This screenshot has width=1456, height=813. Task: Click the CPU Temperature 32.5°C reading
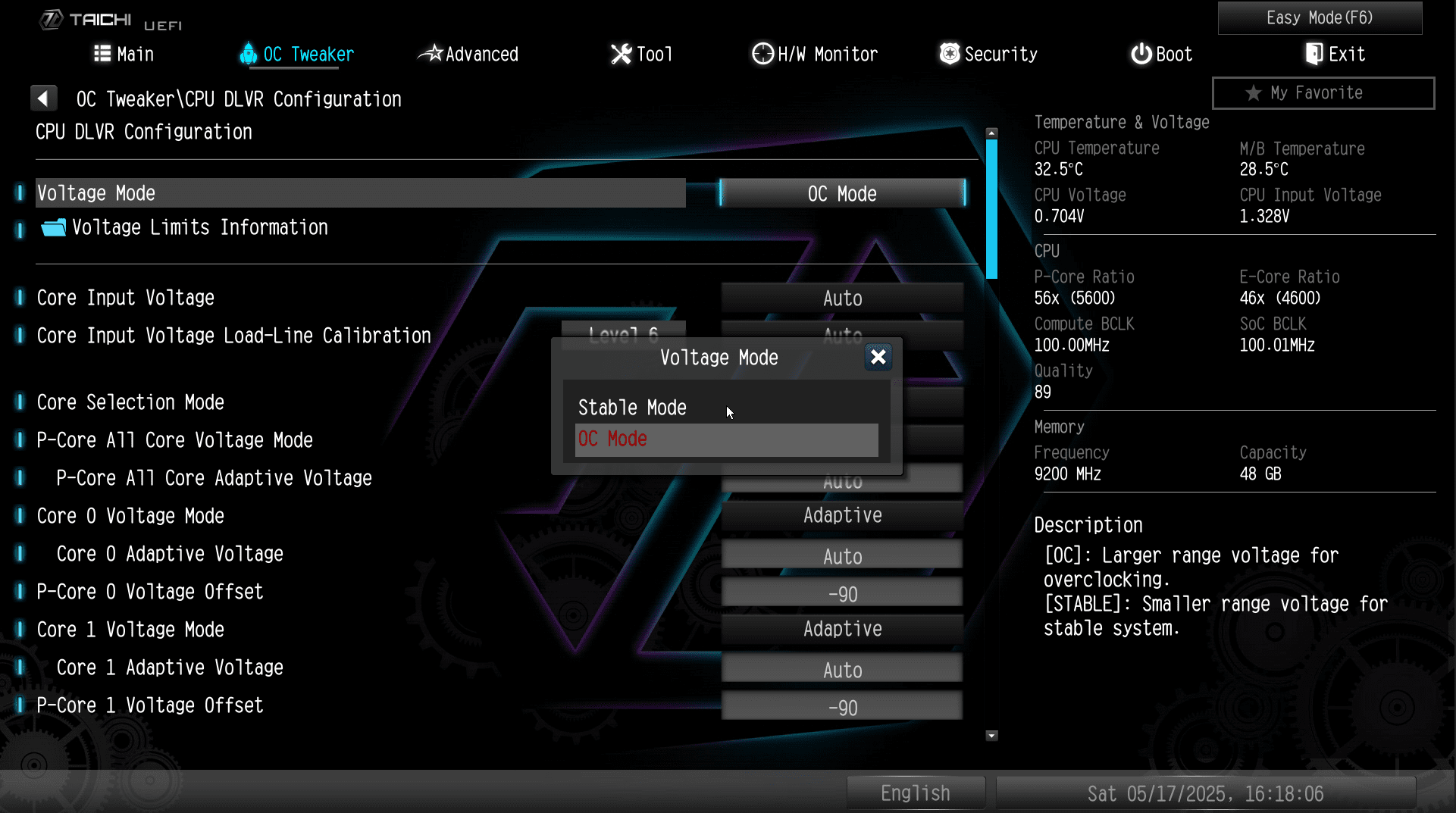[x=1059, y=169]
